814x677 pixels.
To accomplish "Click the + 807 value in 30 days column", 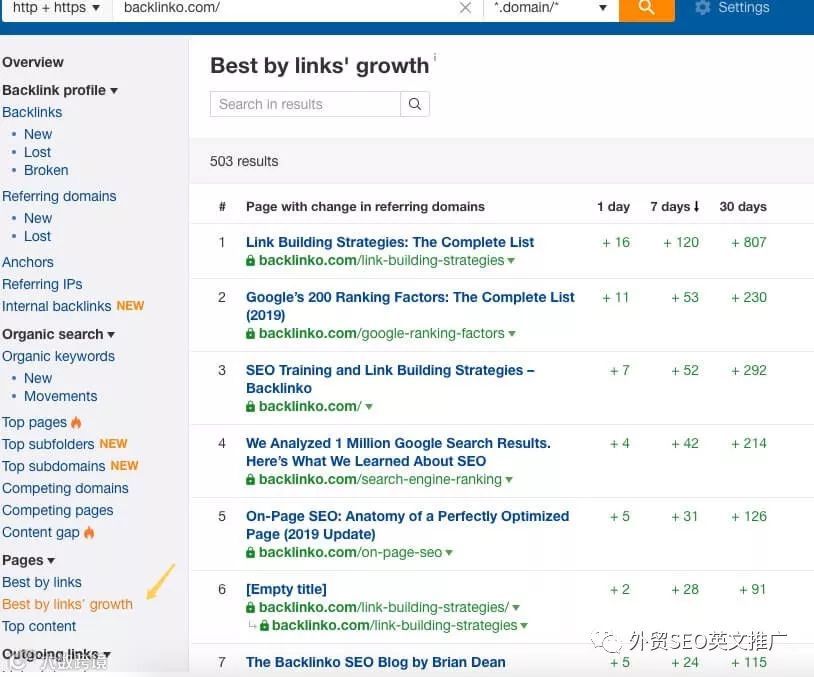I will coord(749,242).
